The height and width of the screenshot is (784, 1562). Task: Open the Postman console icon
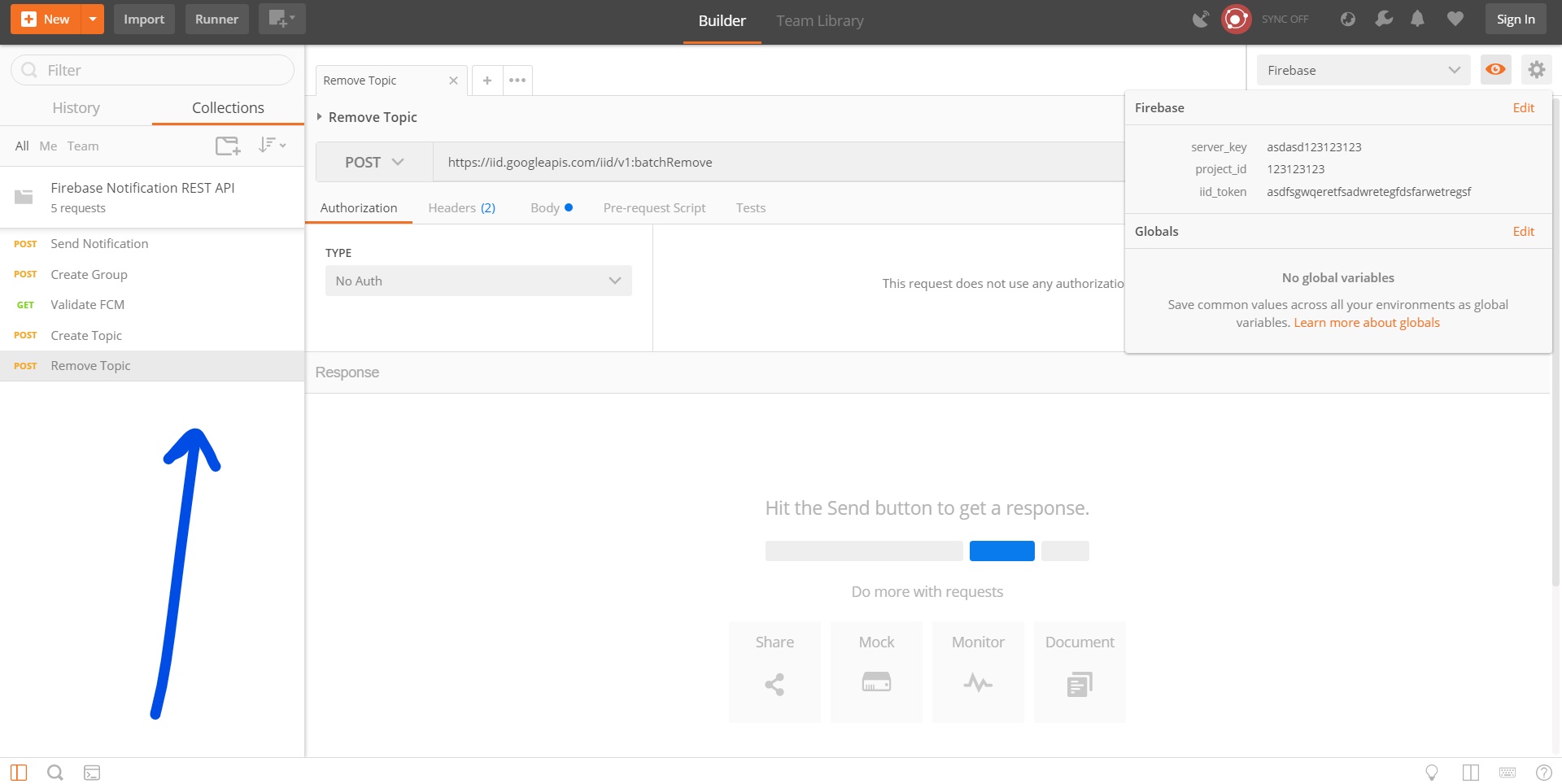click(92, 773)
